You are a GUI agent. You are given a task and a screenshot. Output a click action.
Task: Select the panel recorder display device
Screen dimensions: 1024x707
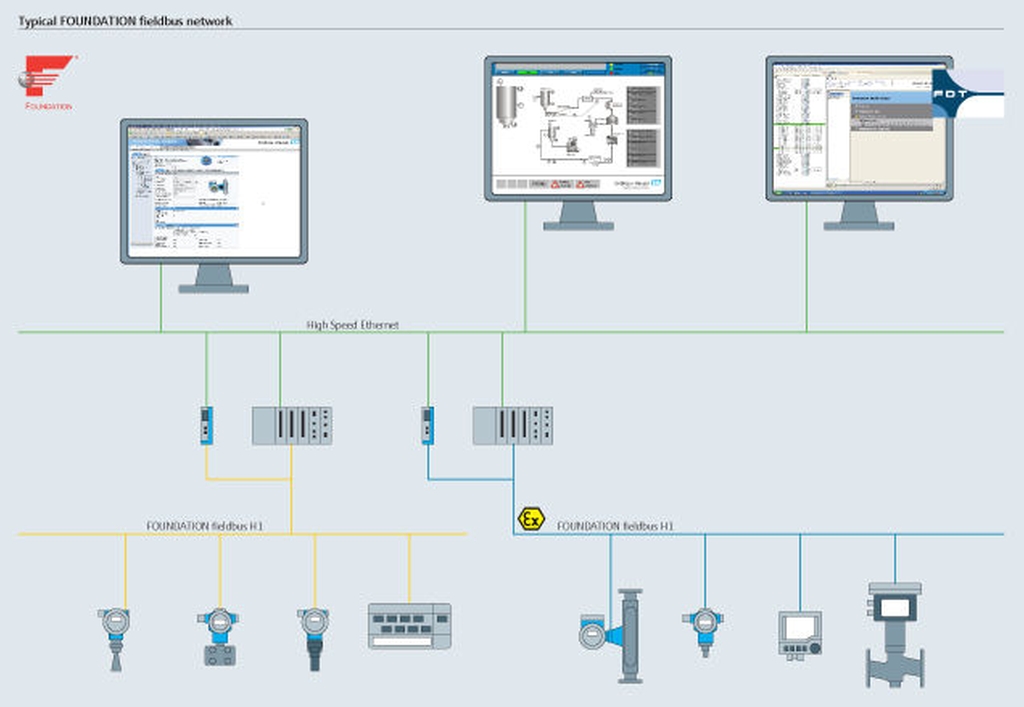pyautogui.click(x=800, y=635)
